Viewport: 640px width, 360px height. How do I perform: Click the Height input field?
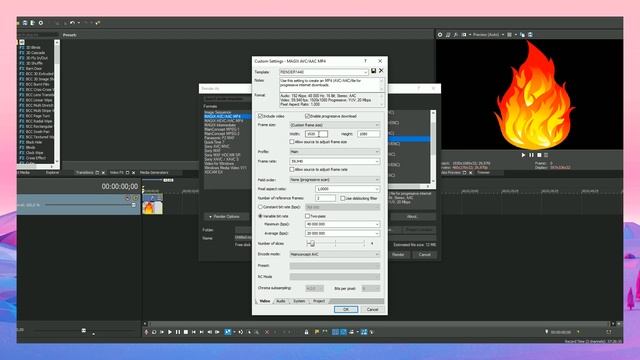coord(369,134)
